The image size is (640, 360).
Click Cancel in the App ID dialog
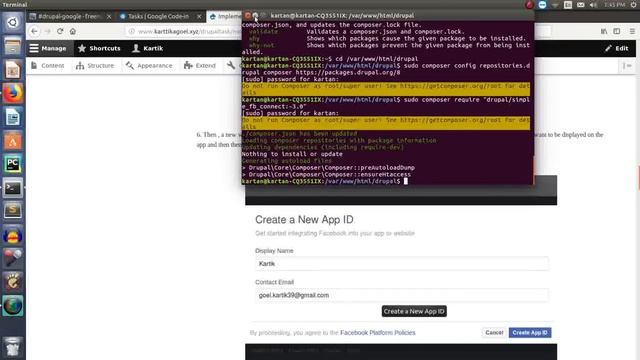coord(494,333)
